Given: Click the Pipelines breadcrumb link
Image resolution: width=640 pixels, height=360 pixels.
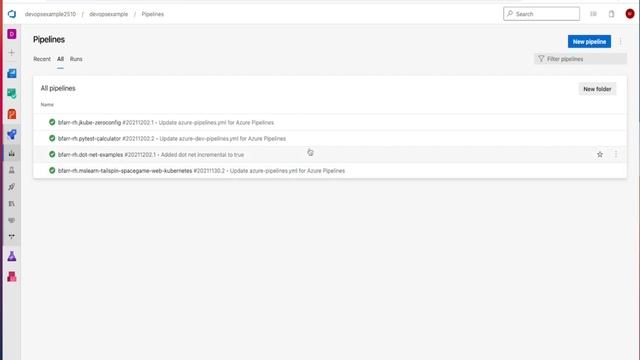Looking at the screenshot, I should [153, 14].
